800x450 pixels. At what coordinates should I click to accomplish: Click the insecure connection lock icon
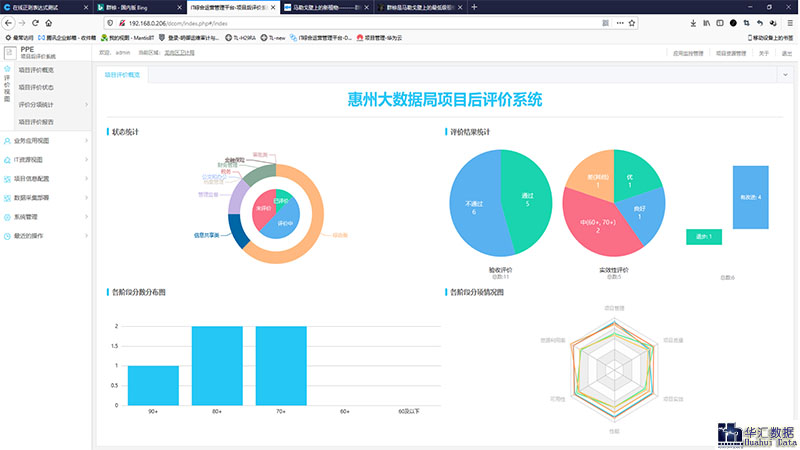point(122,23)
